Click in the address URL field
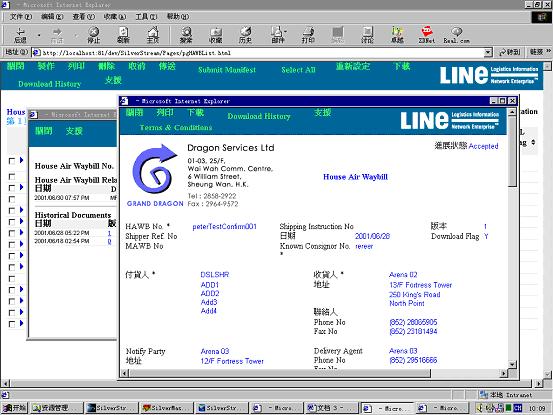The height and width of the screenshot is (415, 553). click(261, 53)
